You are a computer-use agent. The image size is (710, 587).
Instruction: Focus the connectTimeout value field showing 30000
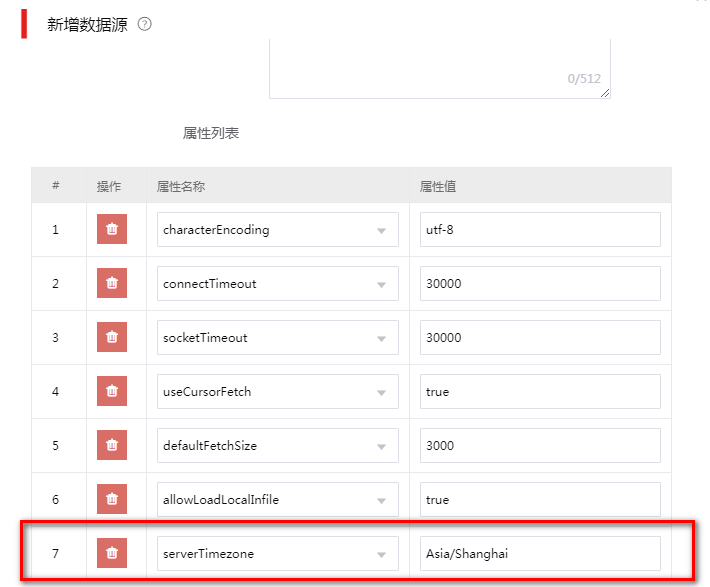[x=540, y=284]
